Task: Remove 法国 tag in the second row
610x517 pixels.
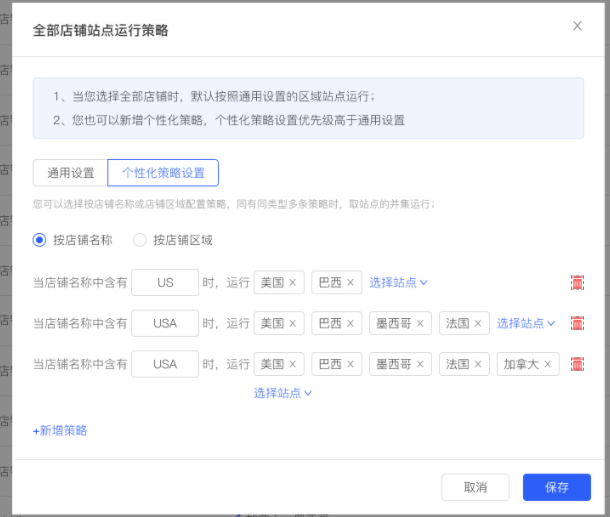Action: click(478, 323)
